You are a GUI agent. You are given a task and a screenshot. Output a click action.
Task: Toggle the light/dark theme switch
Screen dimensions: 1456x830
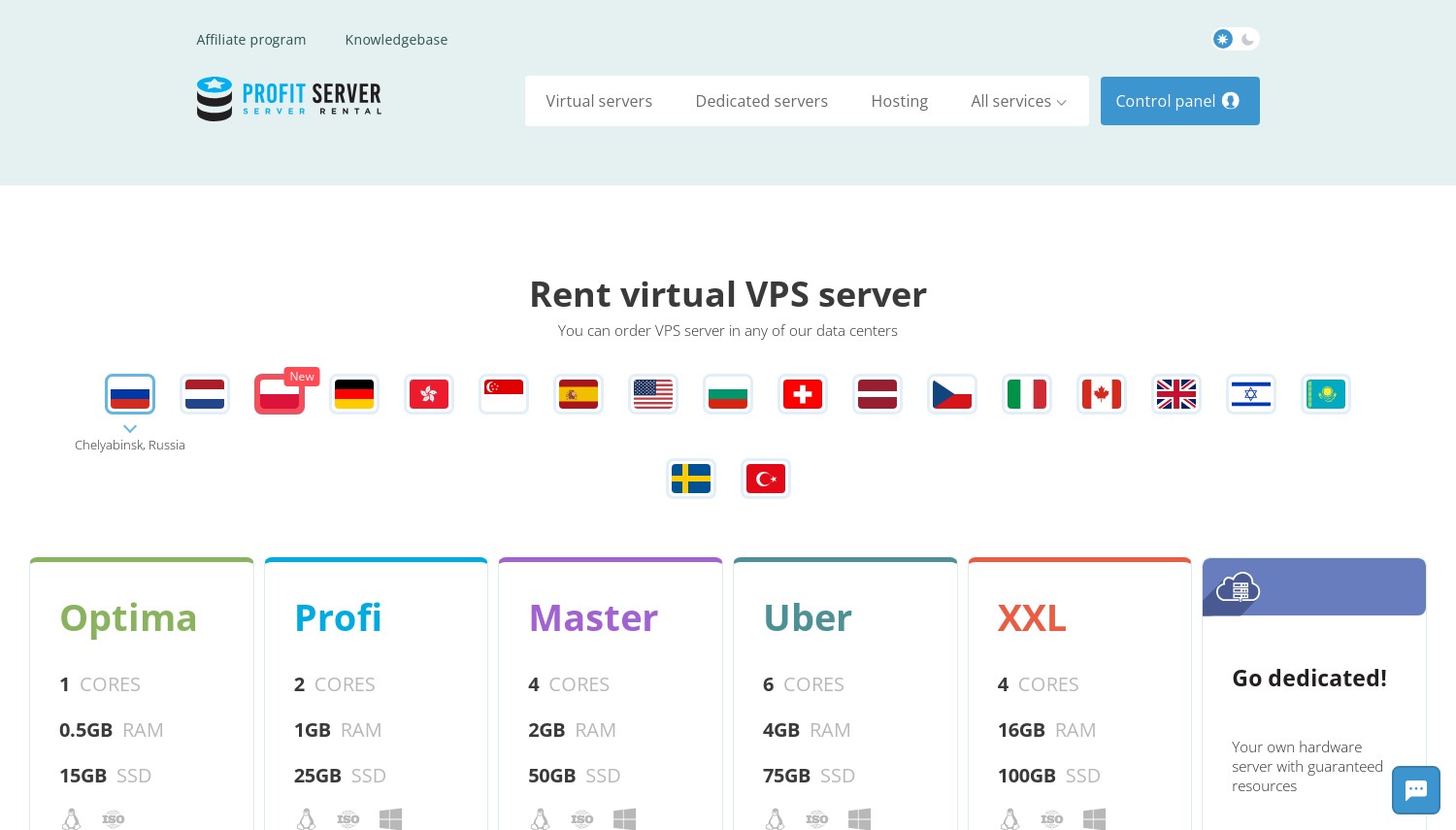(x=1236, y=39)
